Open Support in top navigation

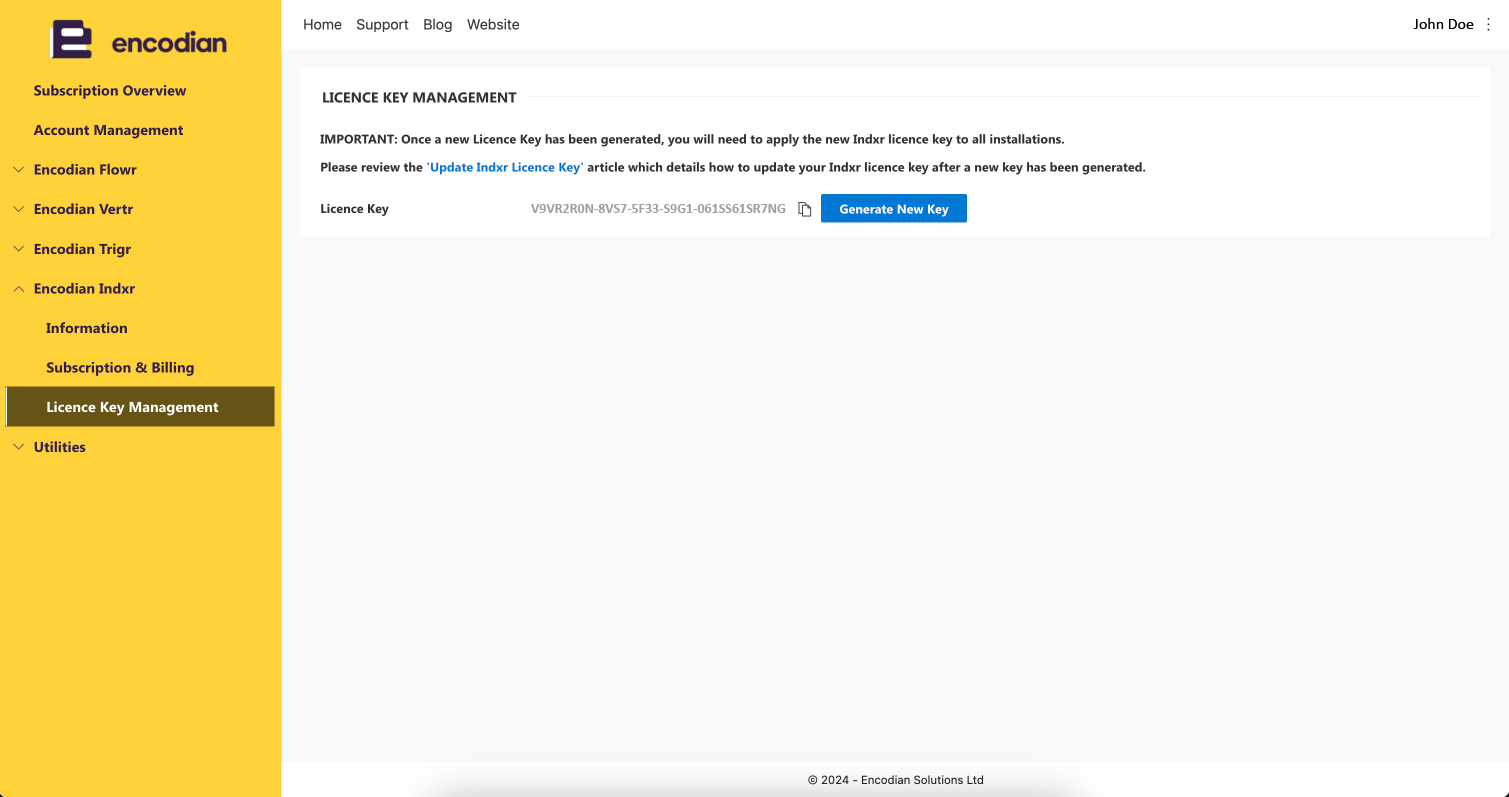click(x=382, y=24)
